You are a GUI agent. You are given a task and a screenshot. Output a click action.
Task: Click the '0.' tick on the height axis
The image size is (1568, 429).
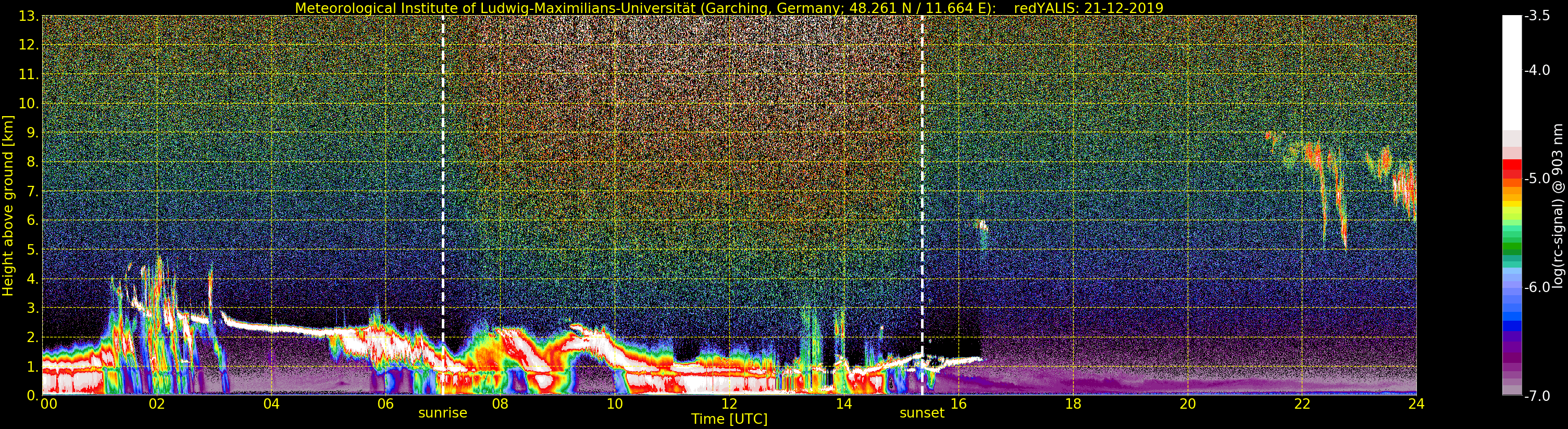(x=32, y=396)
